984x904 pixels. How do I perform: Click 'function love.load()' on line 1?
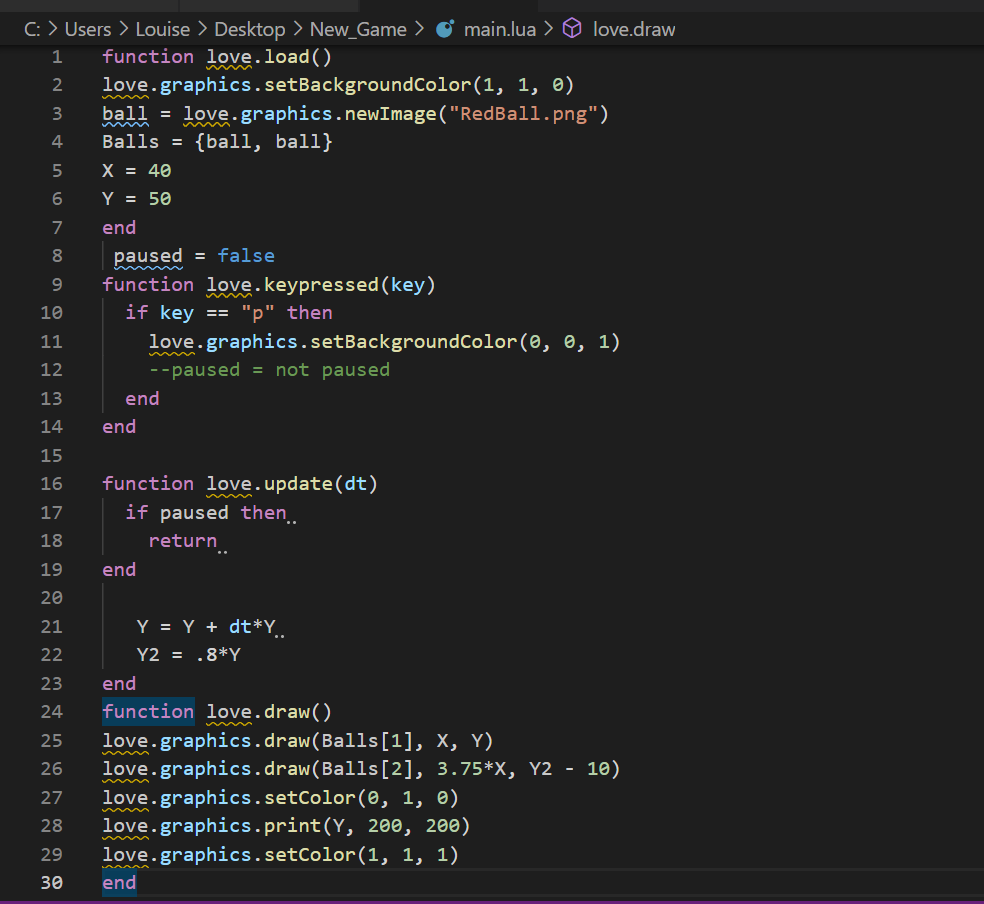click(217, 57)
